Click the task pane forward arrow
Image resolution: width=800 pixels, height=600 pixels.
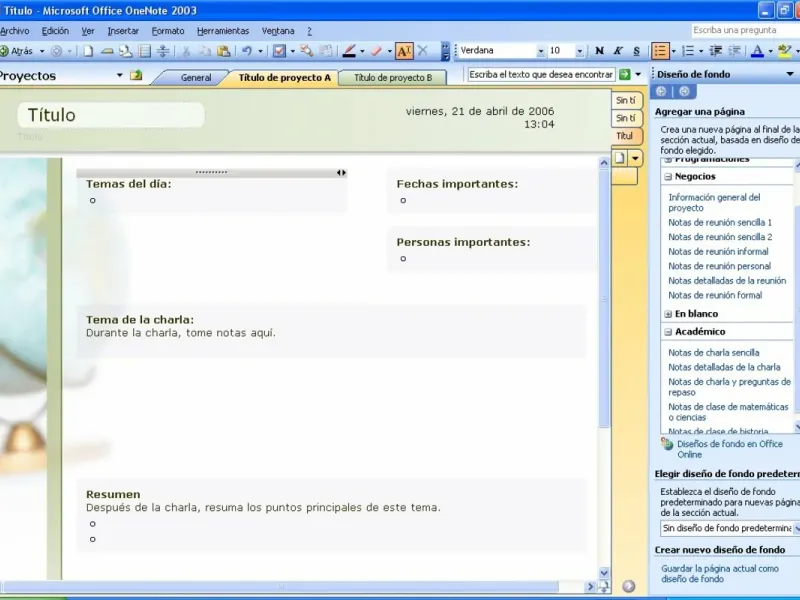[x=684, y=91]
